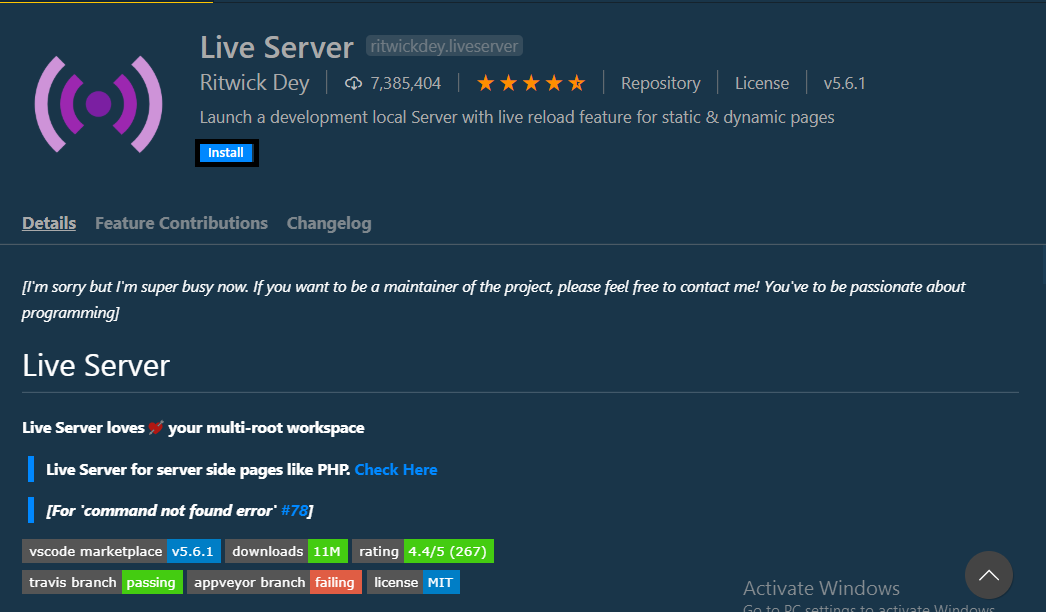Click the download cloud icon
The width and height of the screenshot is (1046, 612).
click(x=353, y=83)
